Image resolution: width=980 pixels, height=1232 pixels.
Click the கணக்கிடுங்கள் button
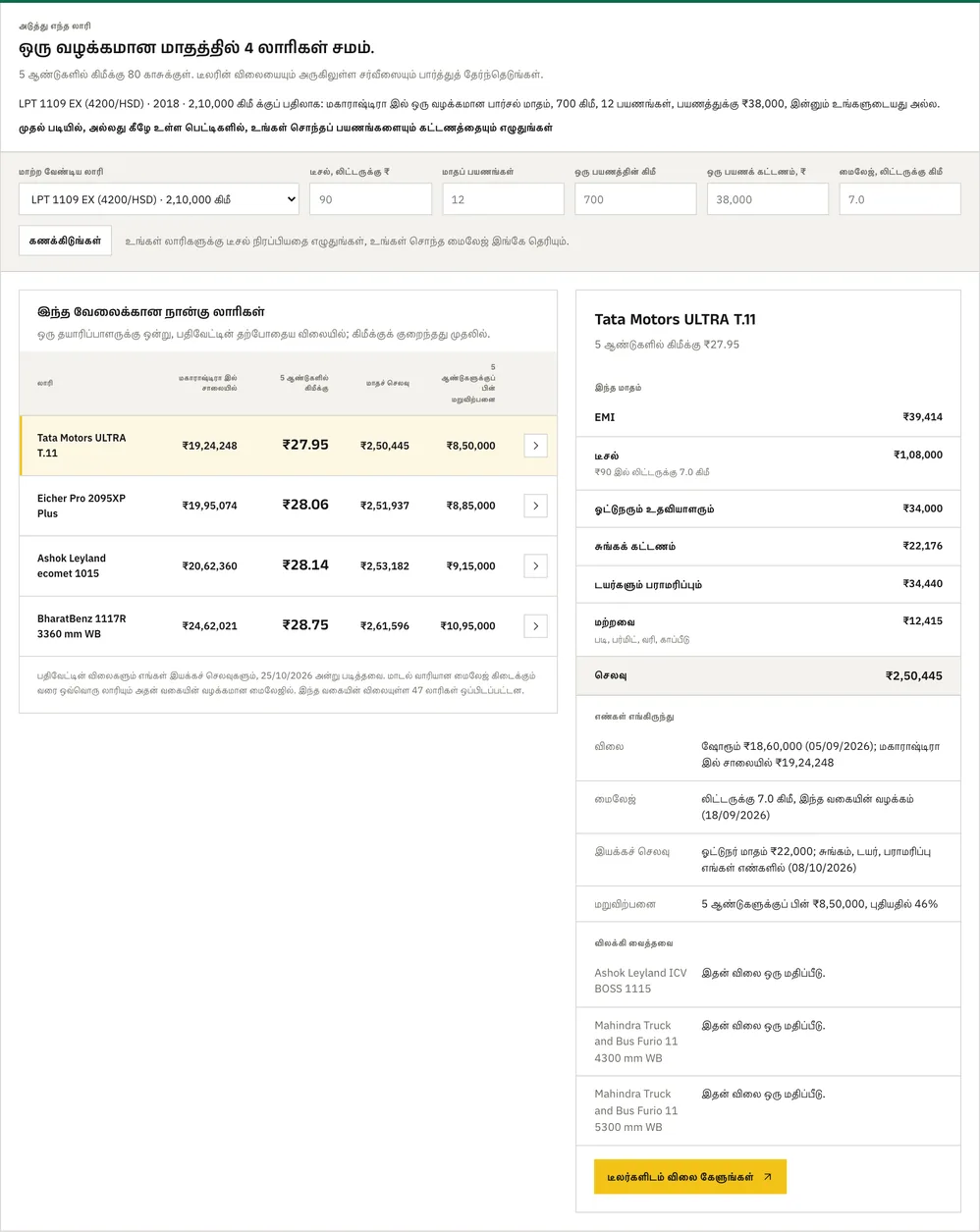pyautogui.click(x=65, y=241)
